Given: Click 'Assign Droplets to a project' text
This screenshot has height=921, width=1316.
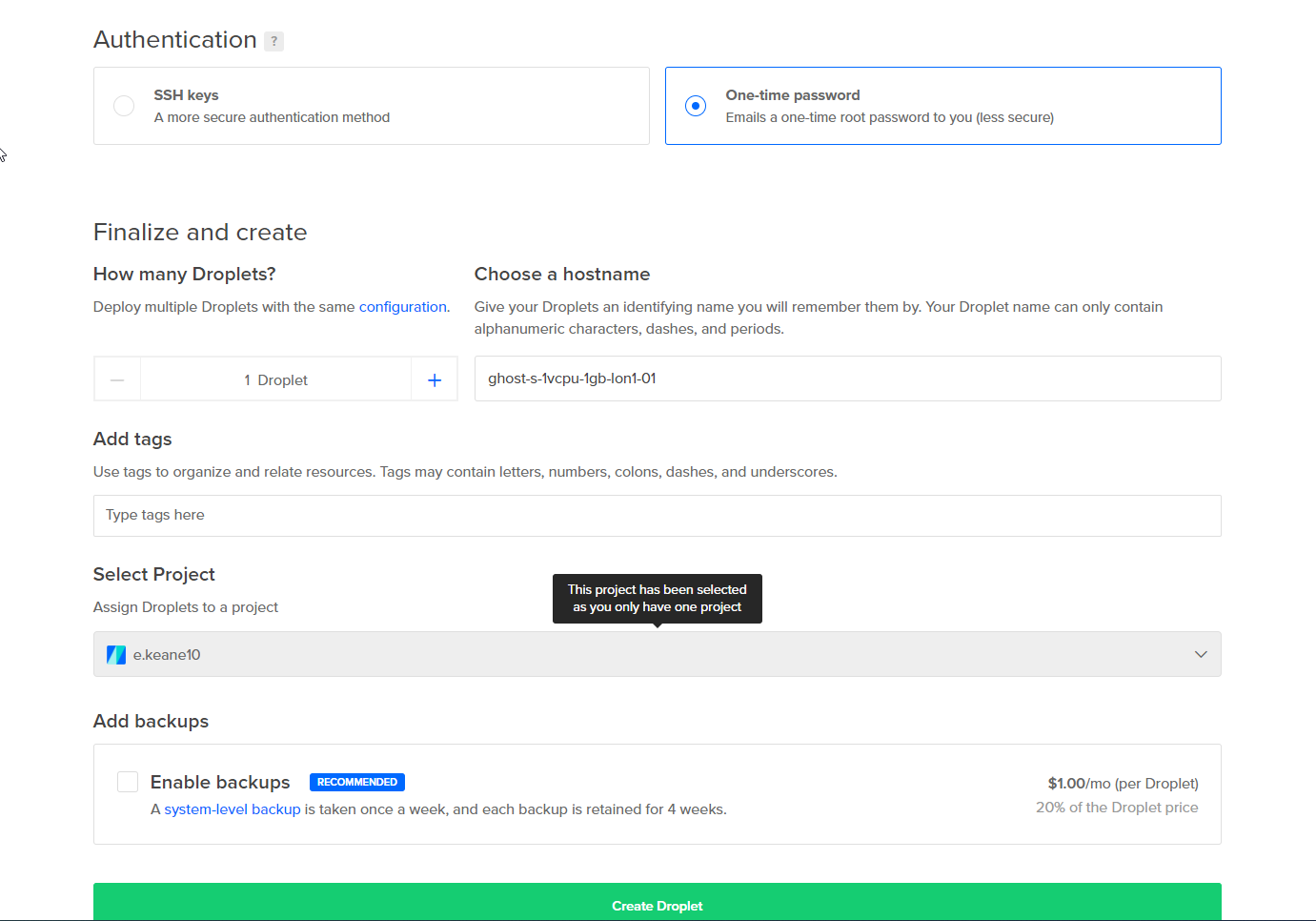Looking at the screenshot, I should (x=186, y=607).
